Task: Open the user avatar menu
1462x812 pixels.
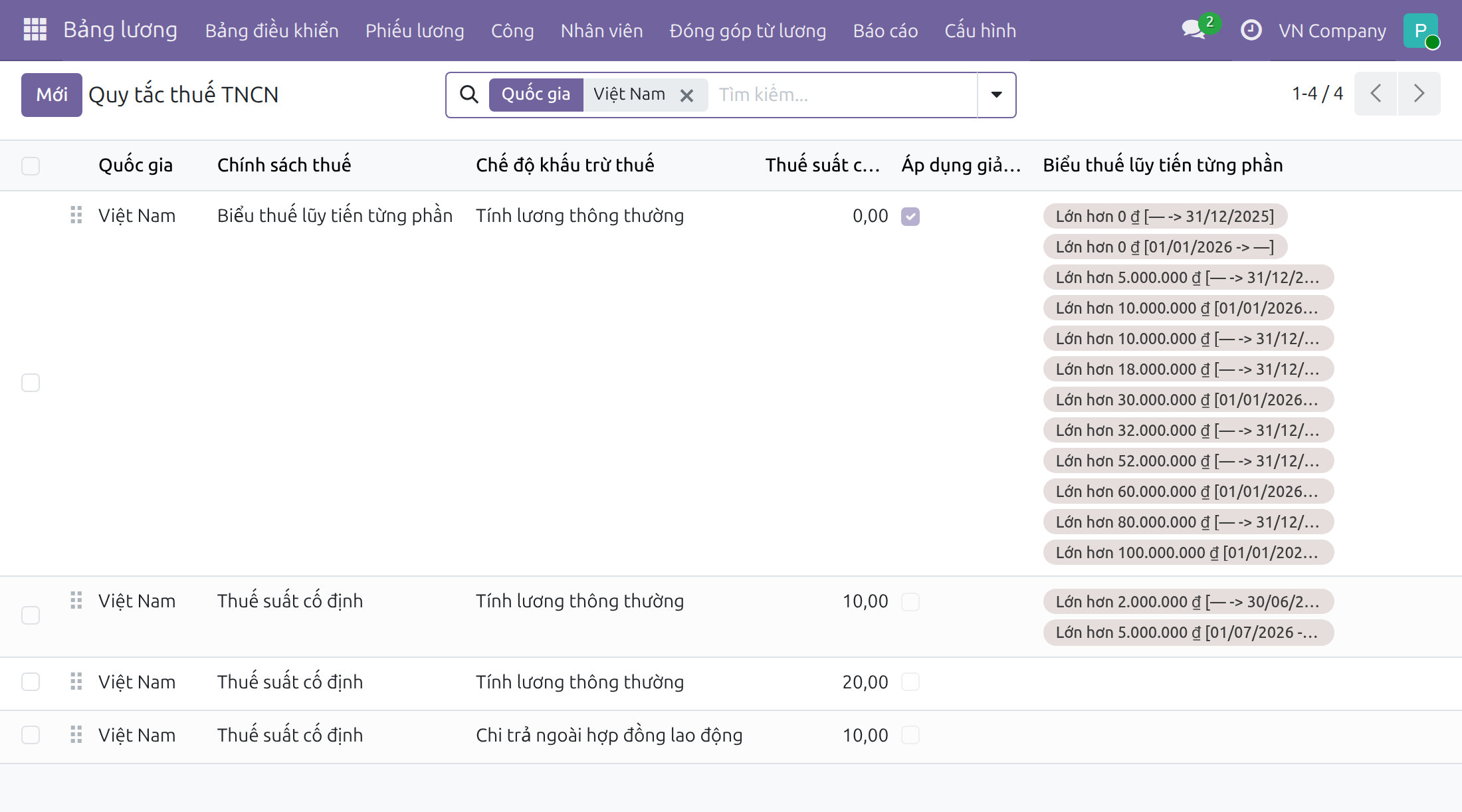Action: (1421, 31)
